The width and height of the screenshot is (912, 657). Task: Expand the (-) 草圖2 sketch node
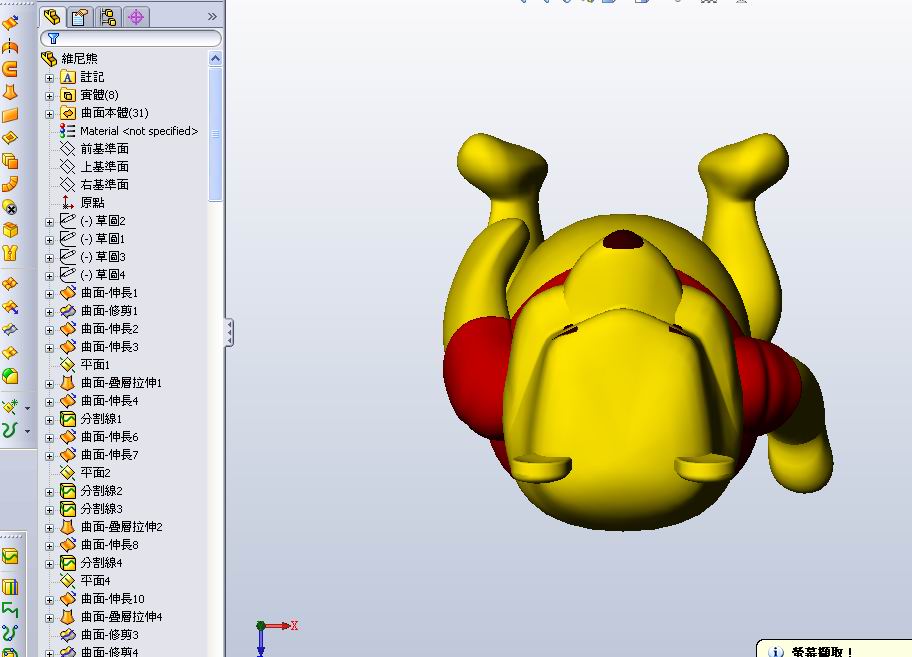tap(49, 222)
